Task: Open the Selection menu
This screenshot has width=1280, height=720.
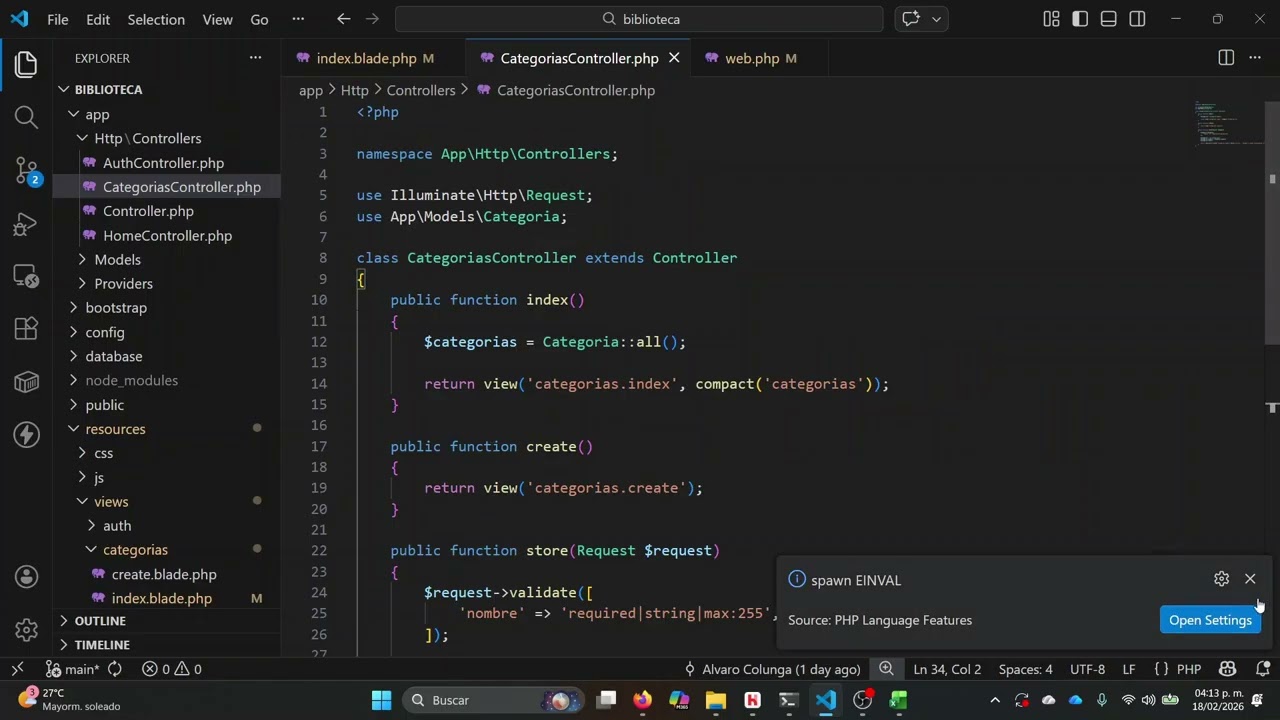Action: (x=156, y=19)
